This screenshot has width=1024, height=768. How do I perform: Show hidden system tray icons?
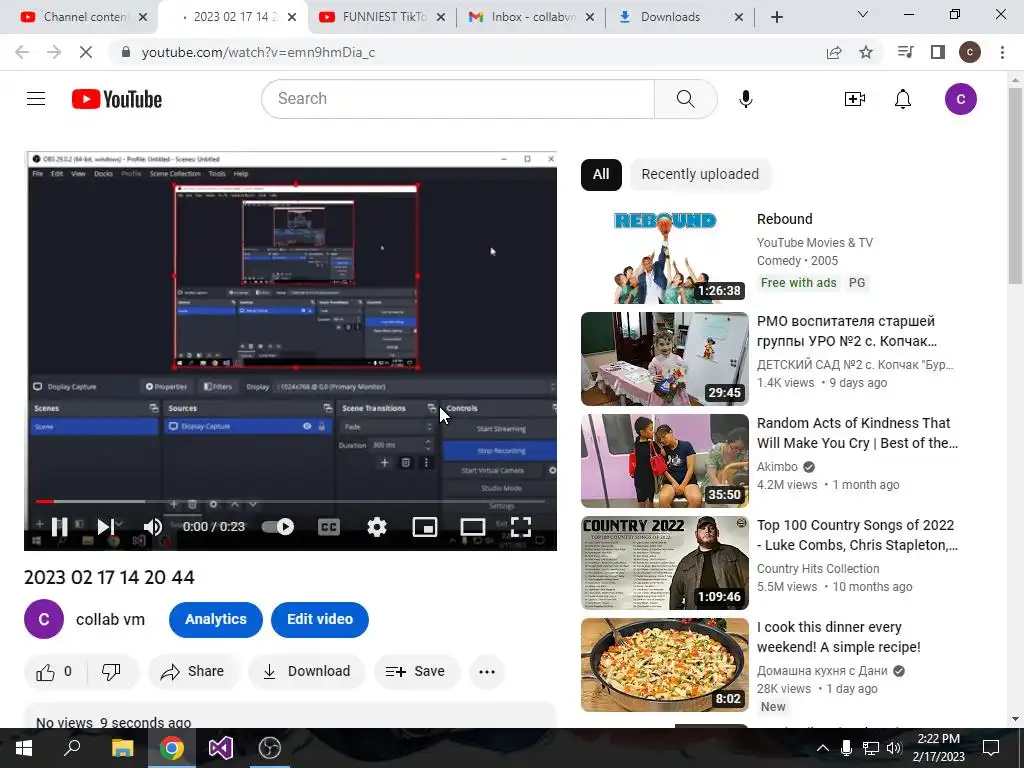[x=823, y=748]
